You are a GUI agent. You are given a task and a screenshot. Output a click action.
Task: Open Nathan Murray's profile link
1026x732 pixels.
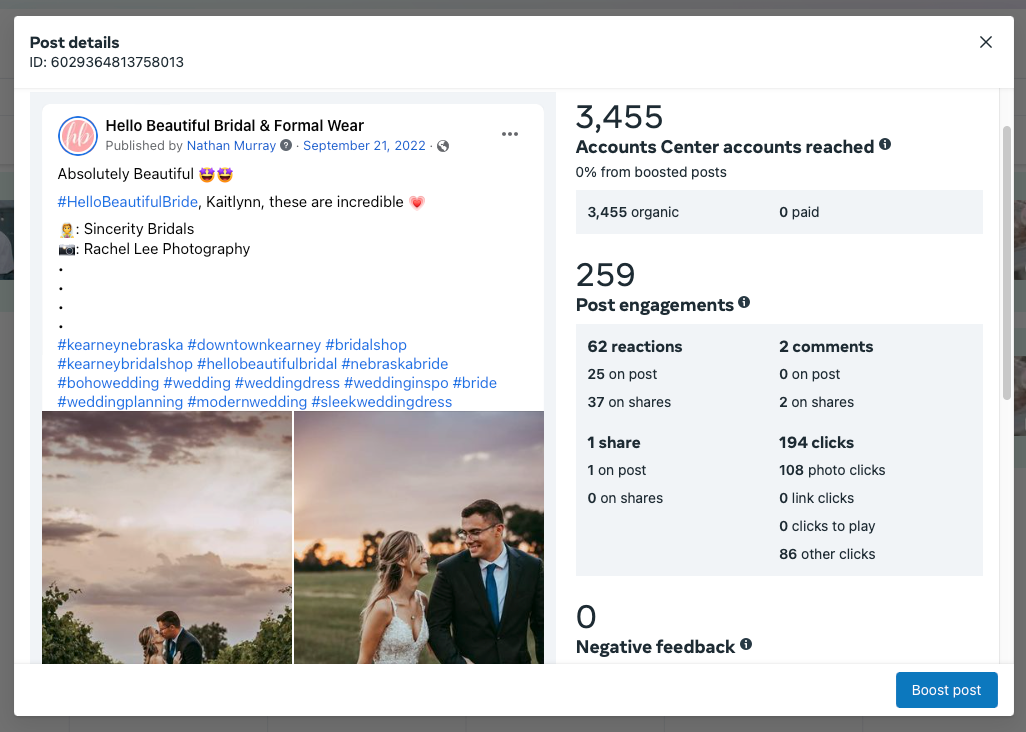point(232,146)
